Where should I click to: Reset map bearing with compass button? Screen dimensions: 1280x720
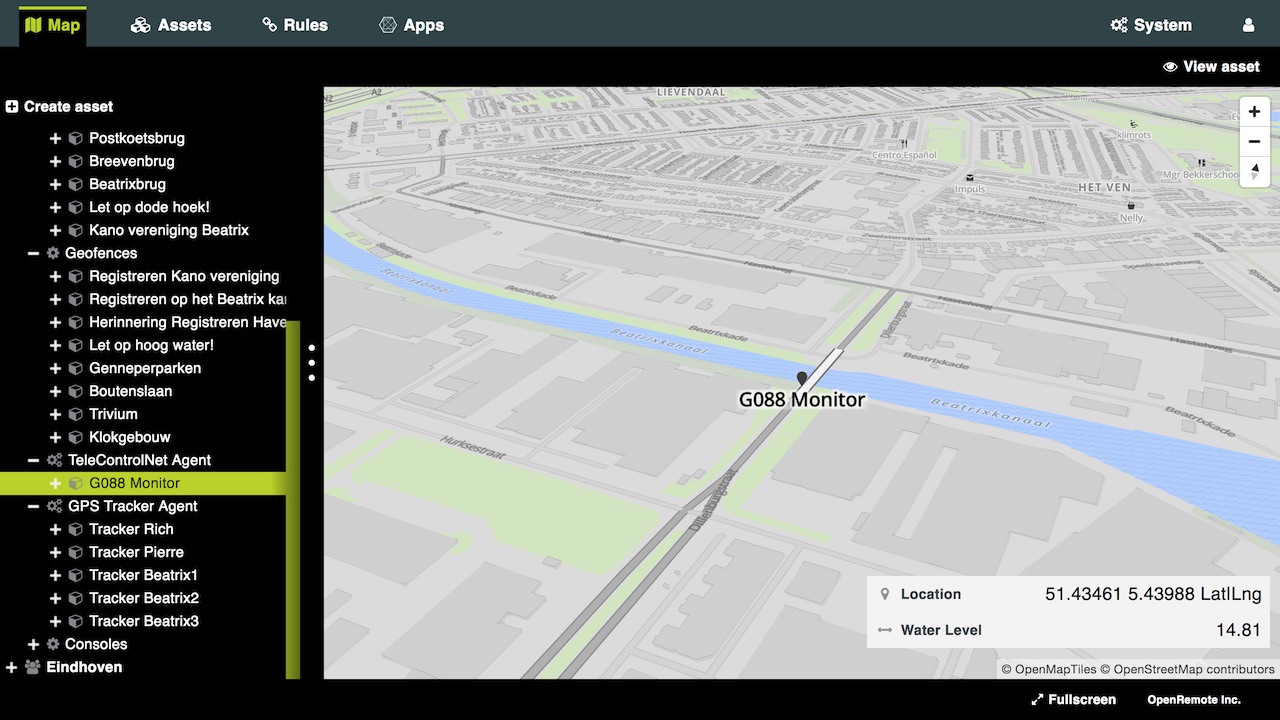[1254, 170]
